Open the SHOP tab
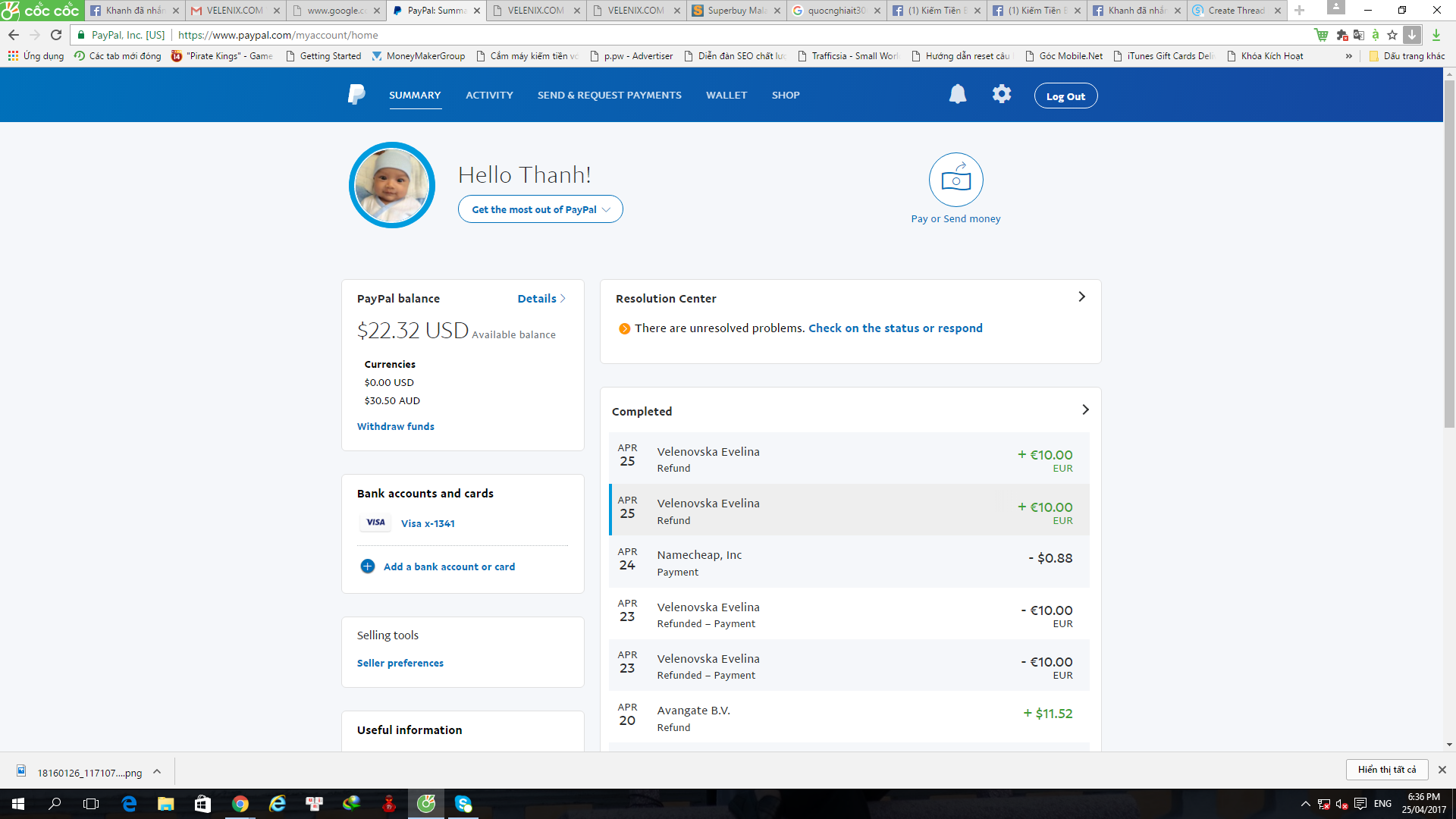The image size is (1456, 819). coord(786,95)
